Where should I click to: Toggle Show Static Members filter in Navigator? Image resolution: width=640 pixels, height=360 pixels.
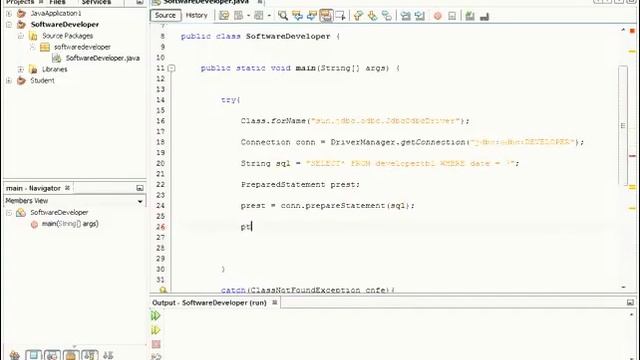click(x=52, y=355)
